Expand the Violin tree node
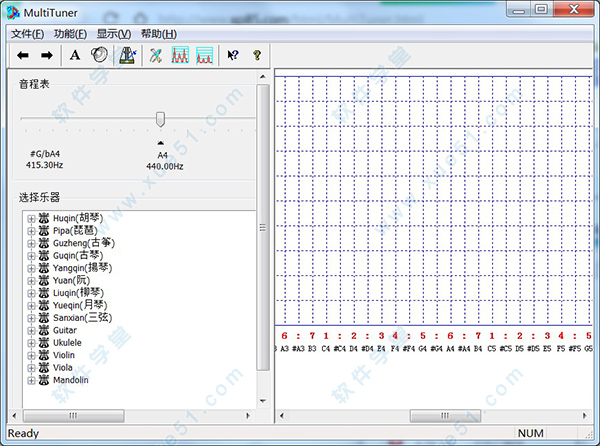 pyautogui.click(x=31, y=355)
